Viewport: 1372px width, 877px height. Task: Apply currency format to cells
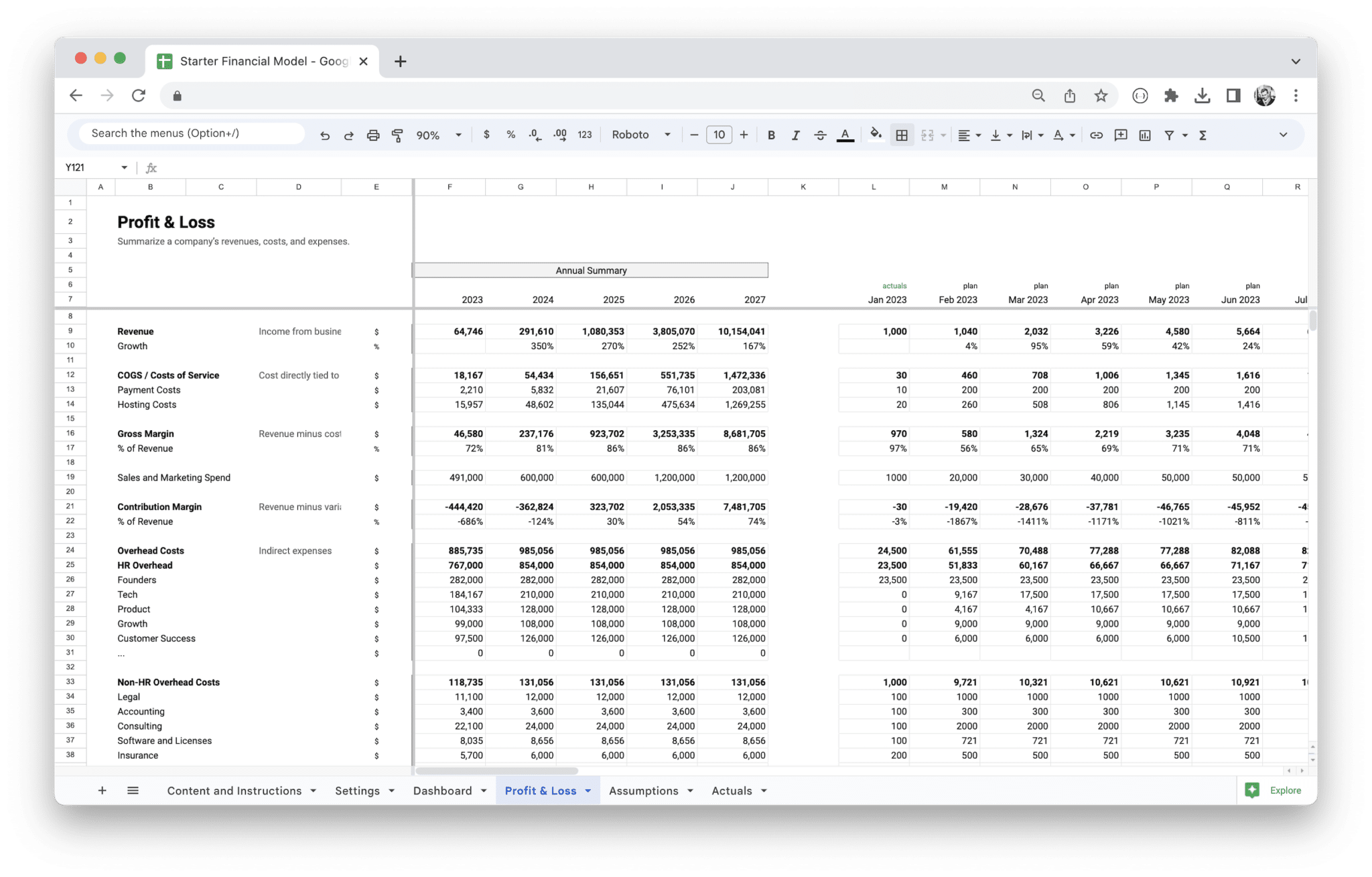tap(486, 135)
